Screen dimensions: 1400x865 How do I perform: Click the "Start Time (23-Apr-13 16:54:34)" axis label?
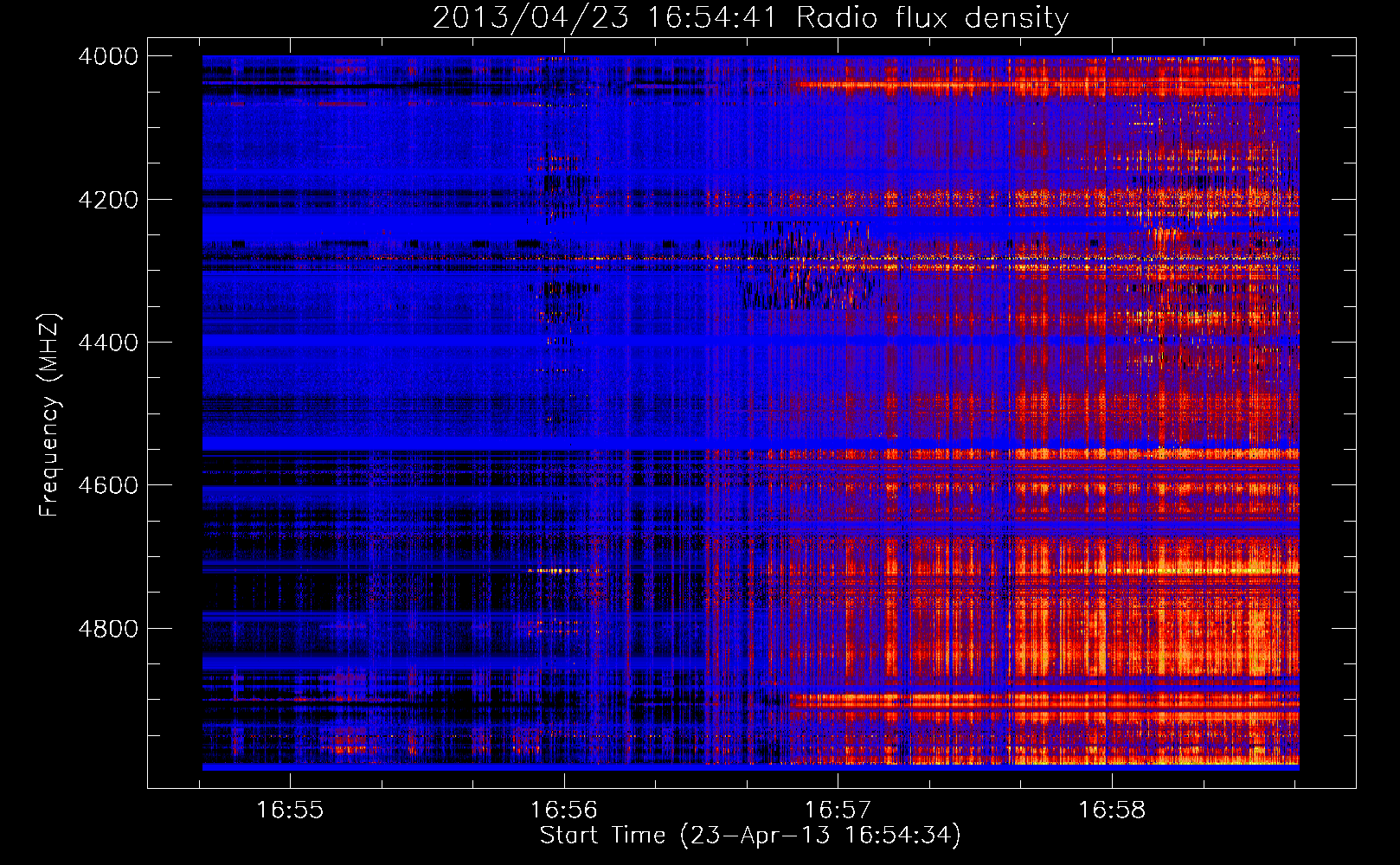click(750, 836)
